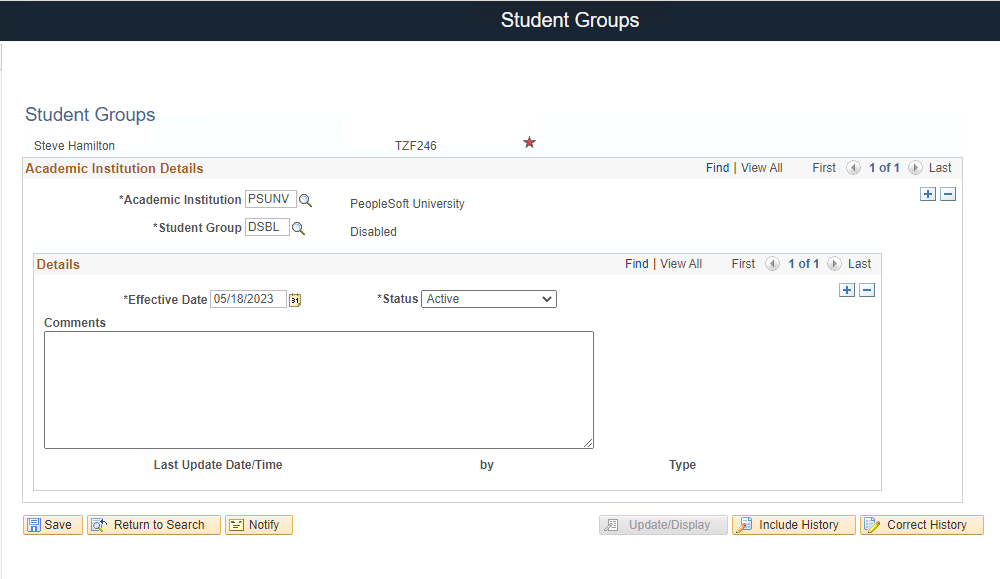
Task: Add a new Academic Institution row
Action: (x=928, y=194)
